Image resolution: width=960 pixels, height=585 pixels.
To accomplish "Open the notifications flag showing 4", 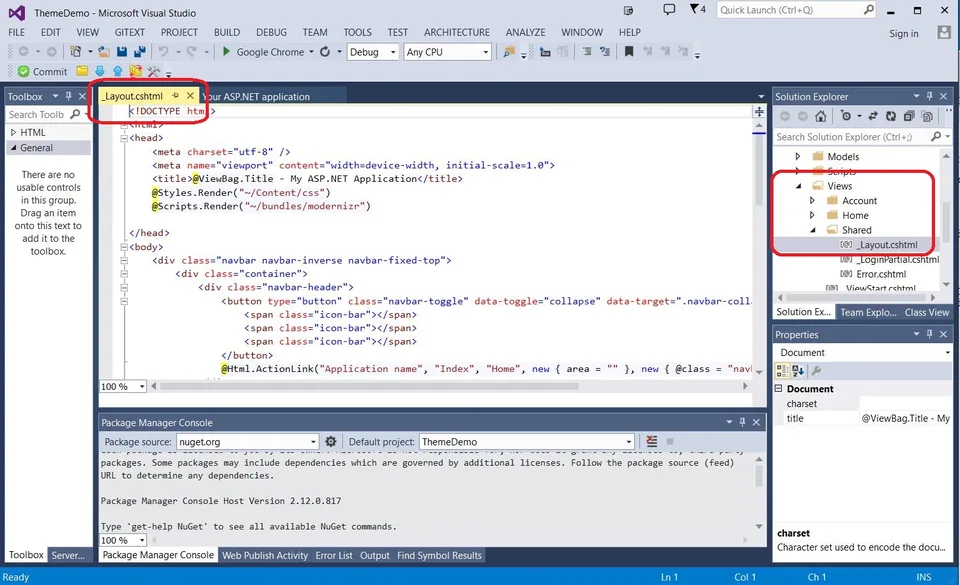I will pyautogui.click(x=697, y=10).
